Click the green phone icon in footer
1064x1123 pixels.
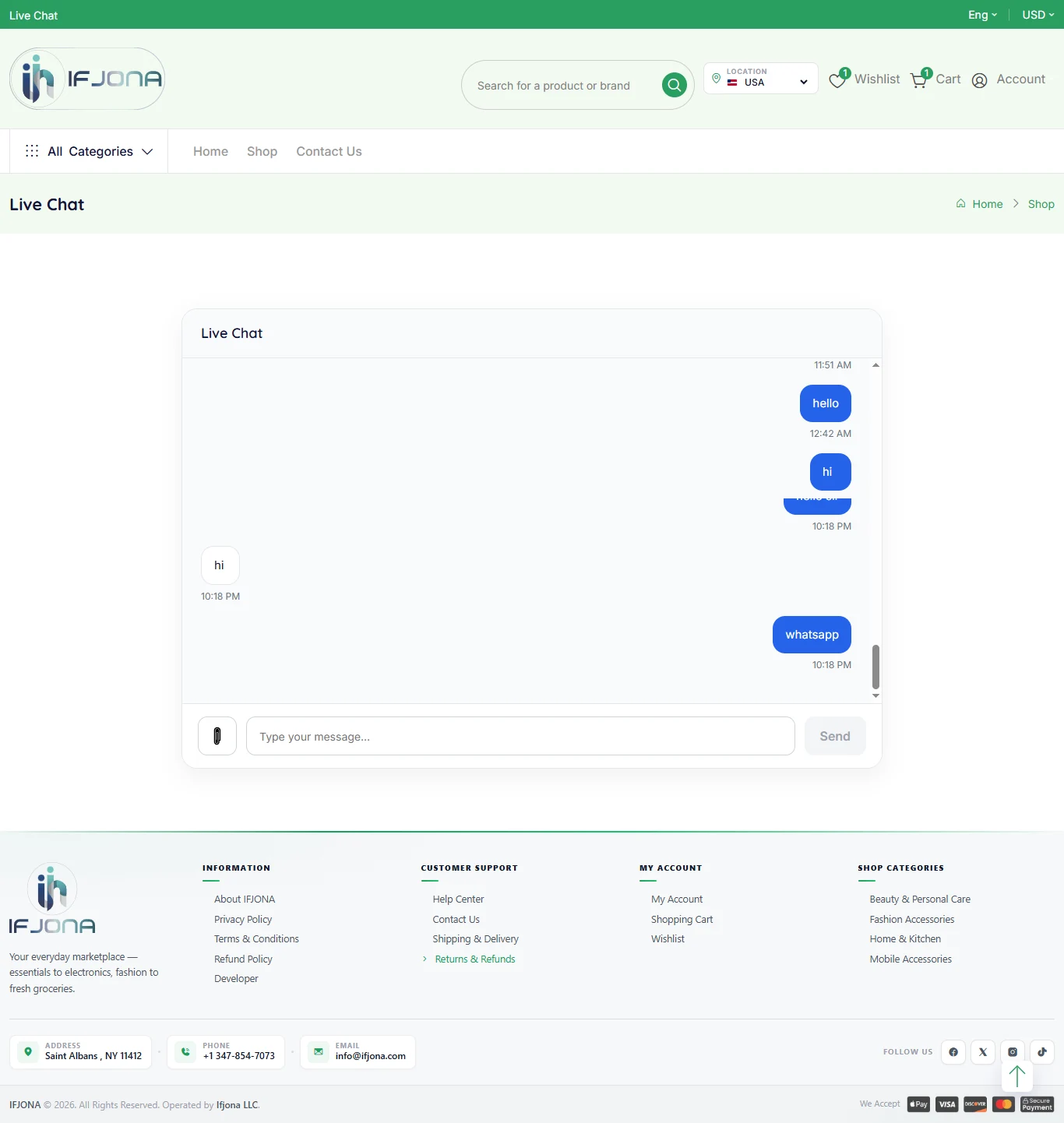(185, 1052)
